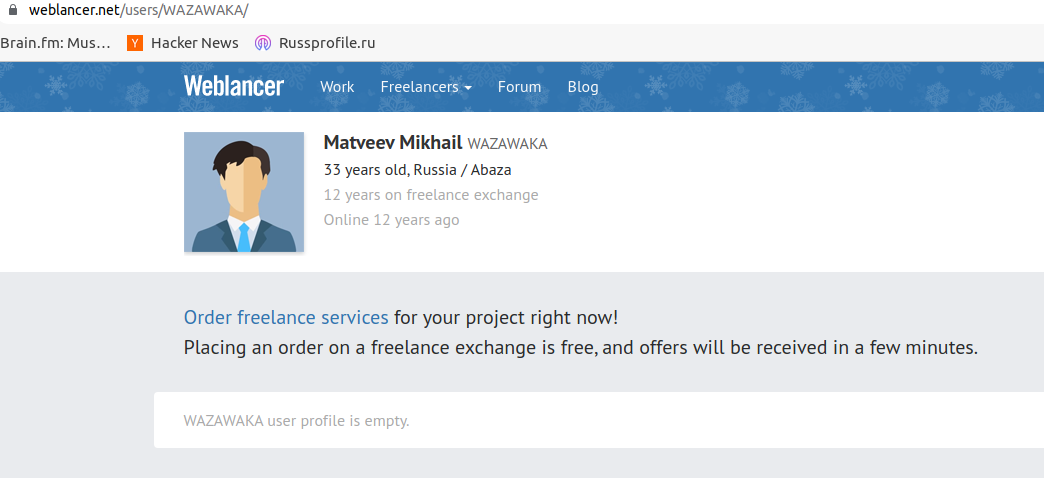Click the Freelancers dropdown caret arrow
The height and width of the screenshot is (478, 1044).
click(468, 88)
